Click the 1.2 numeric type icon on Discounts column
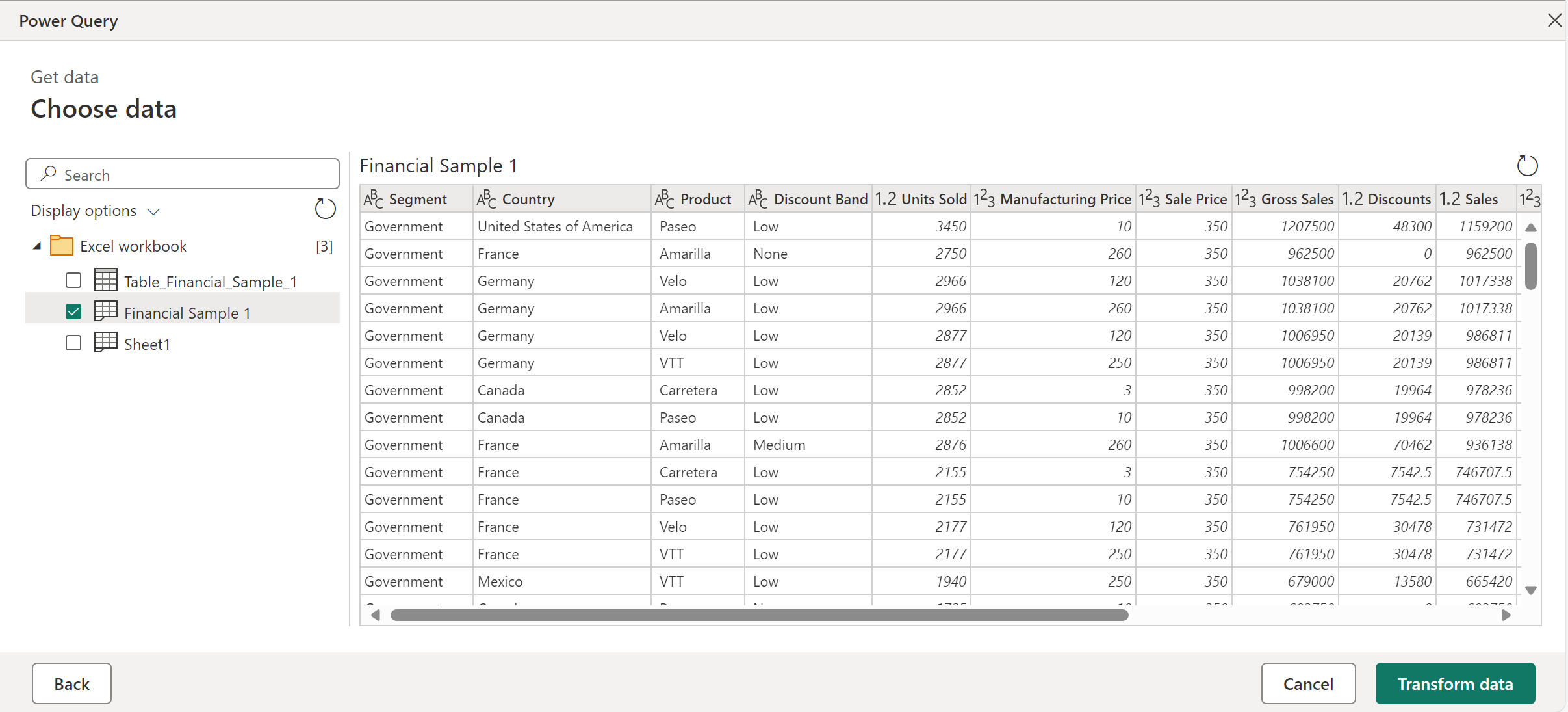This screenshot has width=1568, height=712. coord(1353,200)
